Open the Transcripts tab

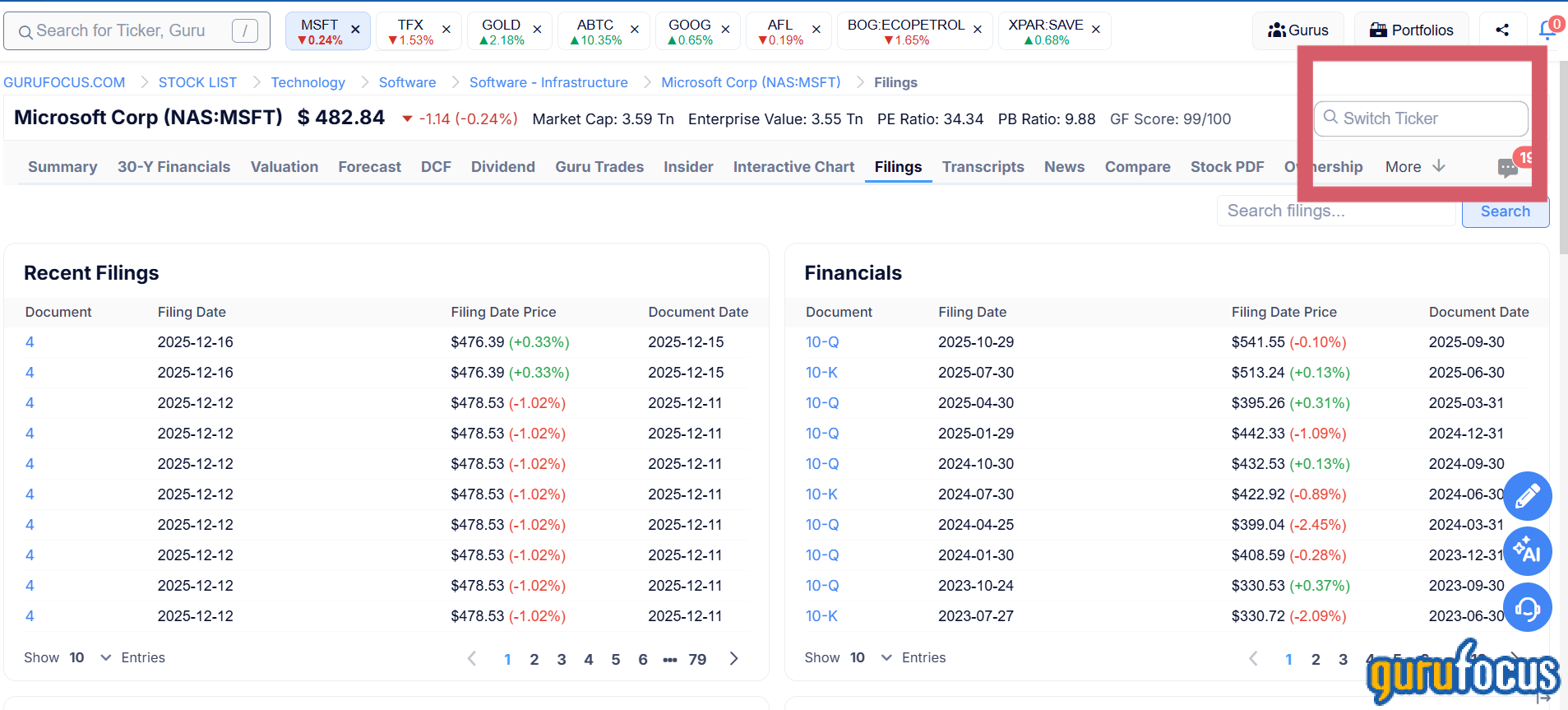point(983,167)
